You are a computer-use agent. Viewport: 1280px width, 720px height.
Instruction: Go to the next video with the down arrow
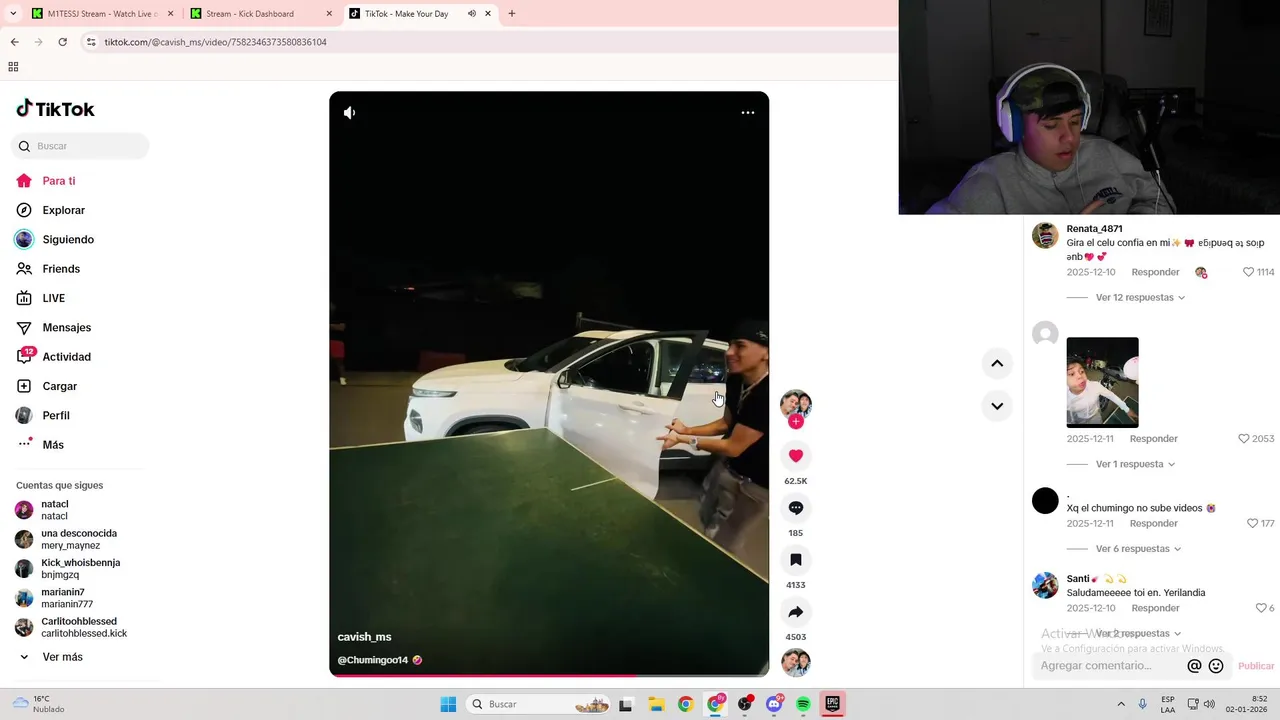click(x=997, y=406)
